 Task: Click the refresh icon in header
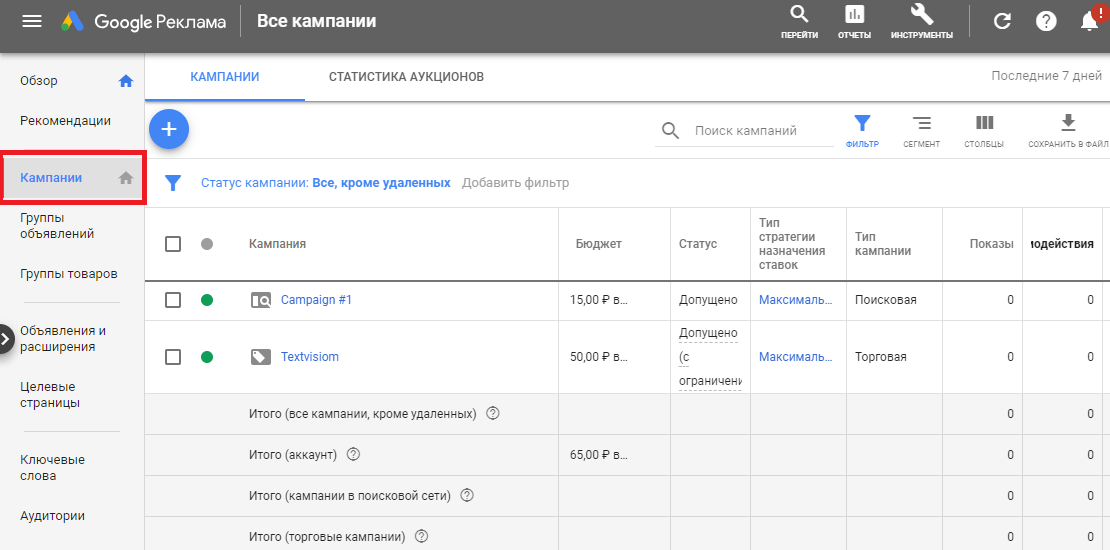(1002, 21)
